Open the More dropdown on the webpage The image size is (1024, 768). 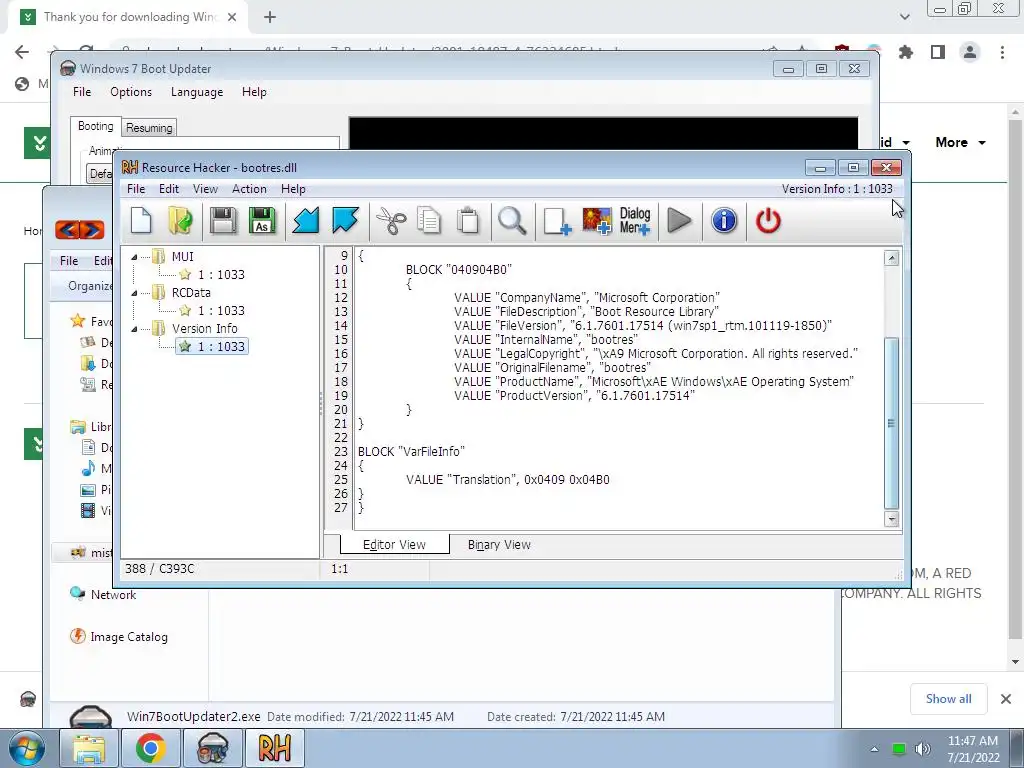coord(960,142)
